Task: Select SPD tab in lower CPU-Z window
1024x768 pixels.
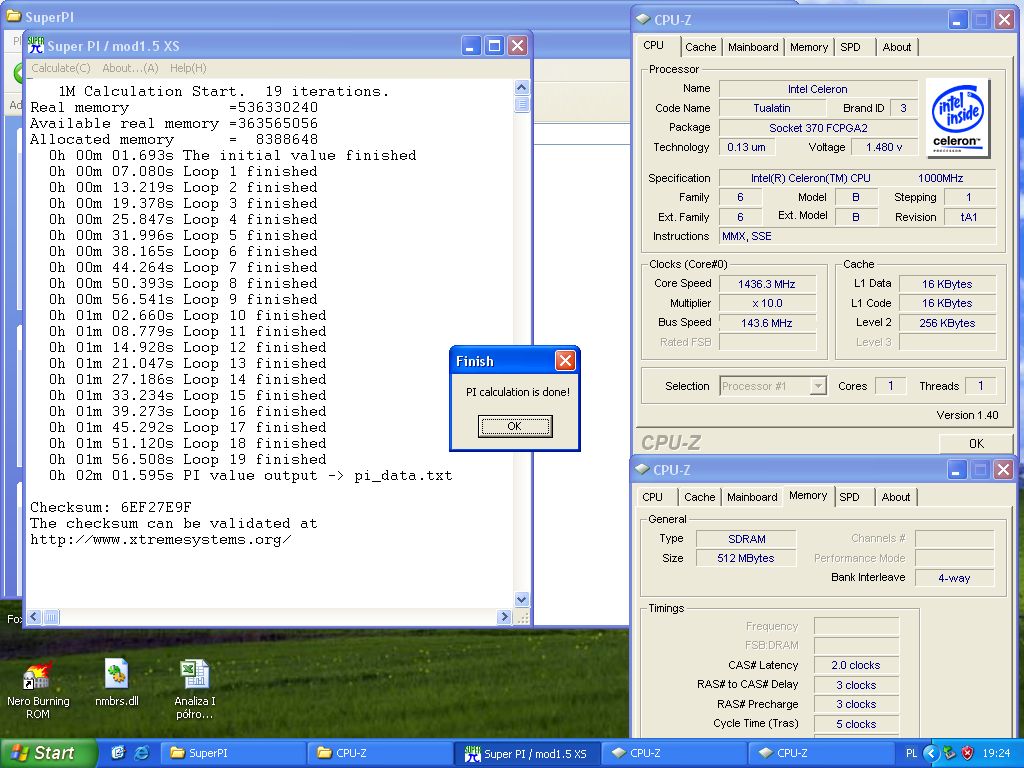Action: [850, 497]
